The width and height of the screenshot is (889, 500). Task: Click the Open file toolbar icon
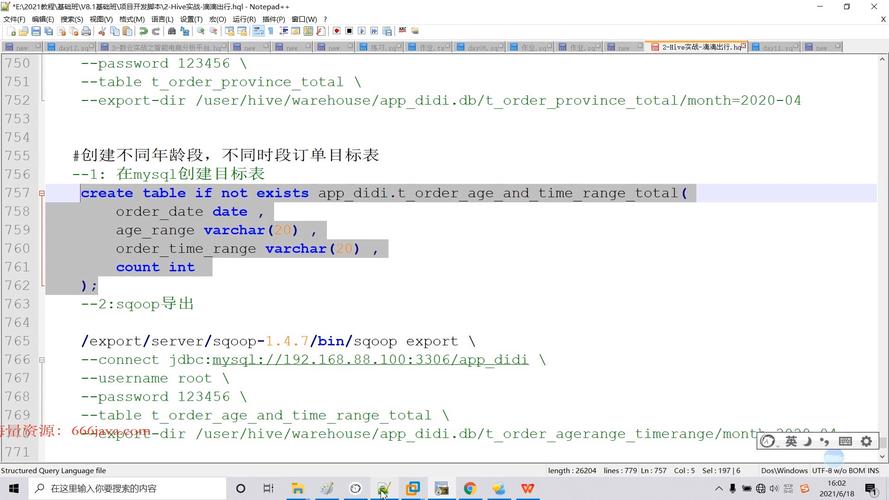(x=24, y=31)
